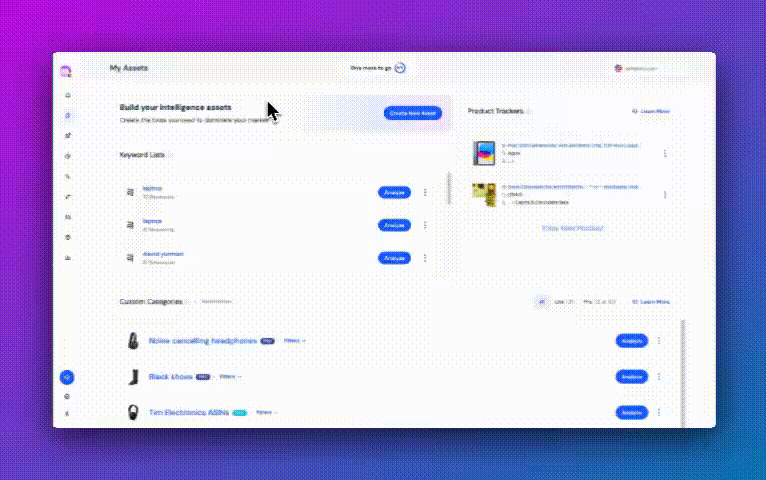
Task: Analyze the david yurman keyword list
Action: [394, 258]
